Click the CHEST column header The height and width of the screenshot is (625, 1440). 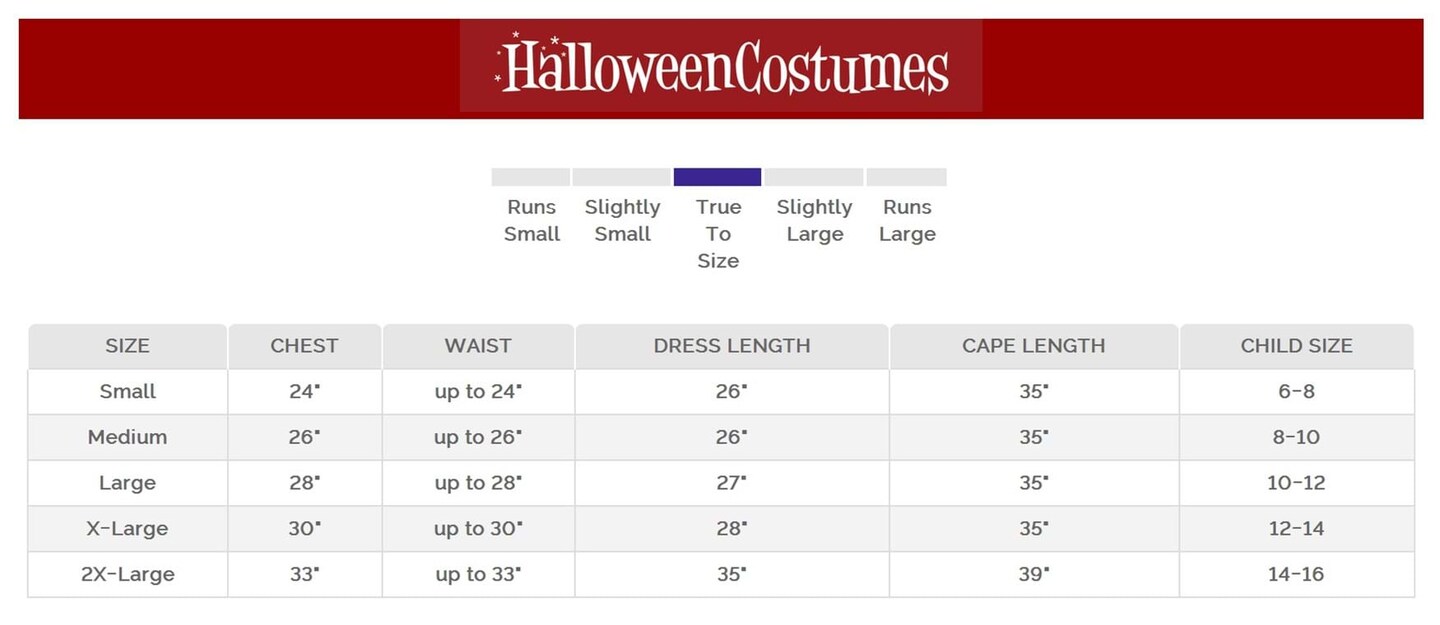point(304,346)
